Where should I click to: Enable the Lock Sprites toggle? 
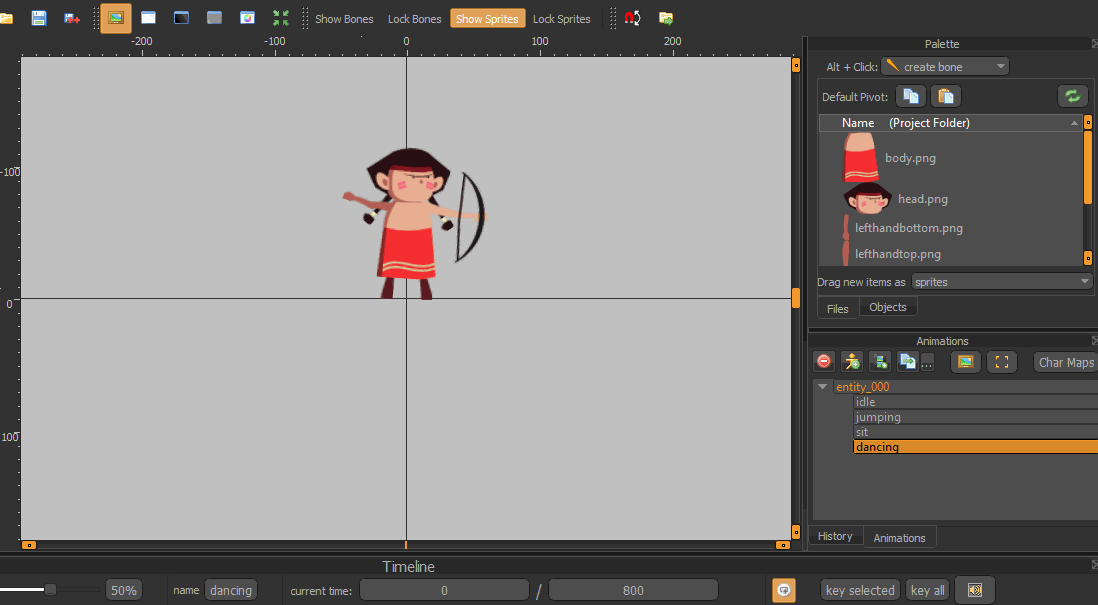(x=561, y=19)
